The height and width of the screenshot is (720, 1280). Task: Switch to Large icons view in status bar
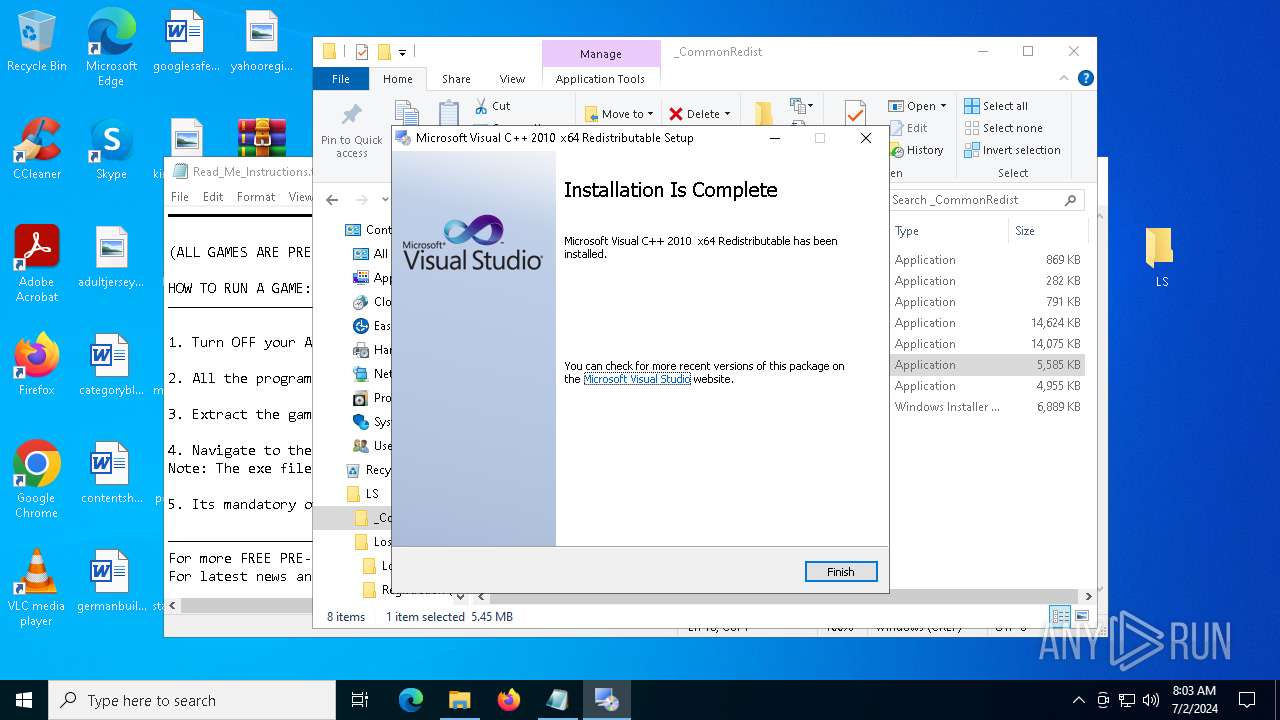click(x=1081, y=616)
